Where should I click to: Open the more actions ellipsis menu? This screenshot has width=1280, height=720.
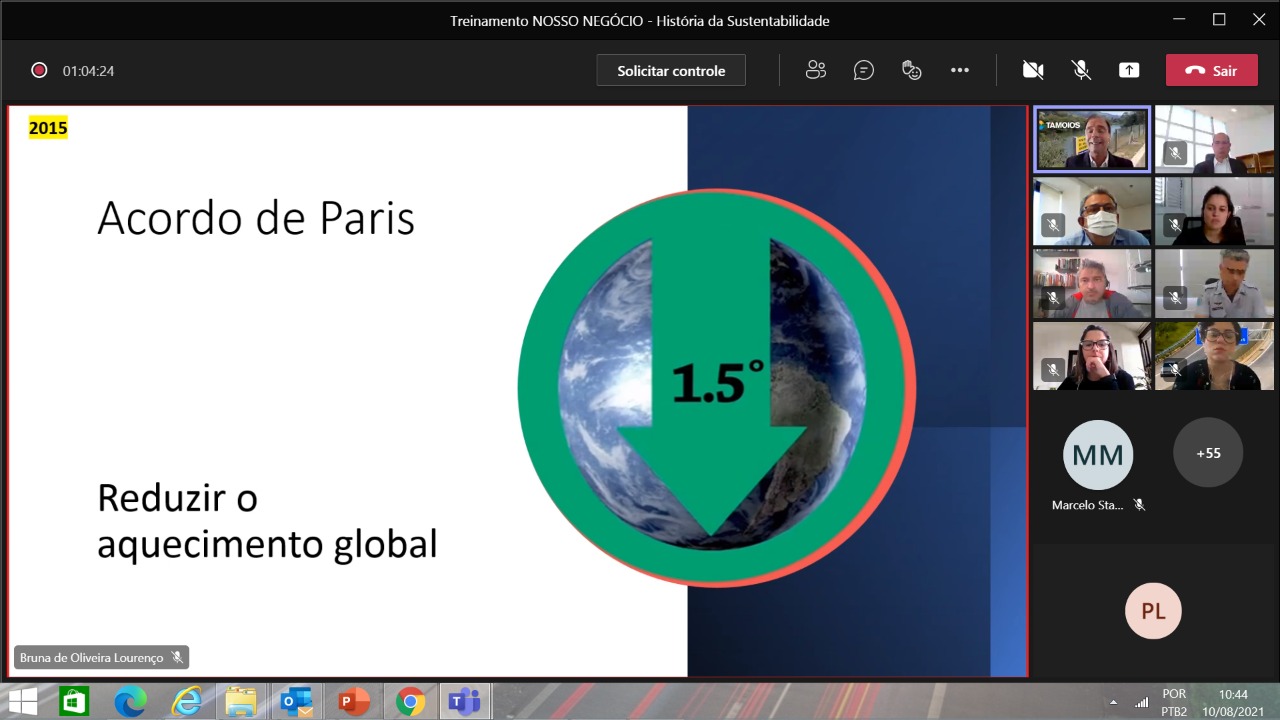pos(960,70)
